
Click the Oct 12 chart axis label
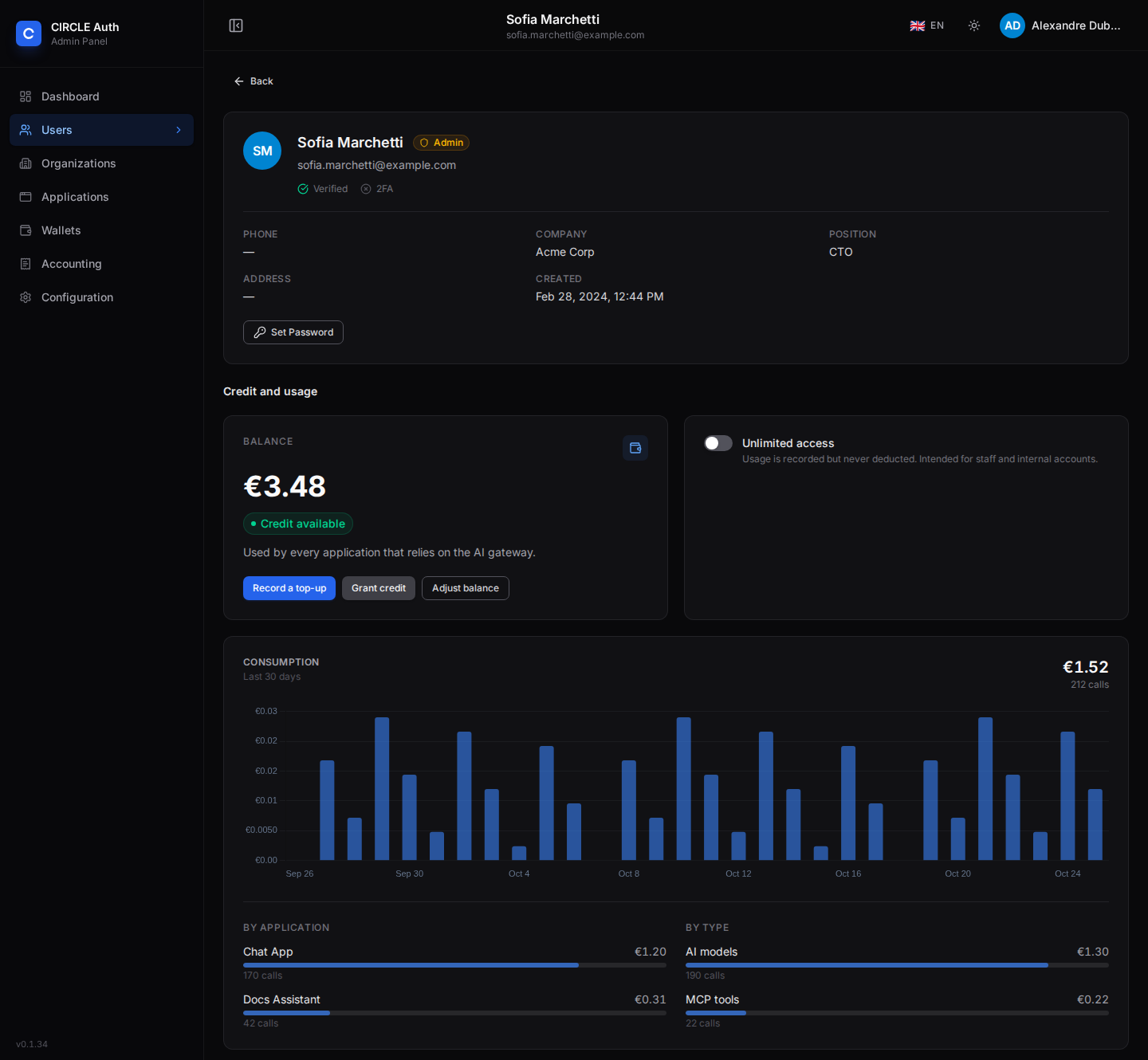(738, 874)
